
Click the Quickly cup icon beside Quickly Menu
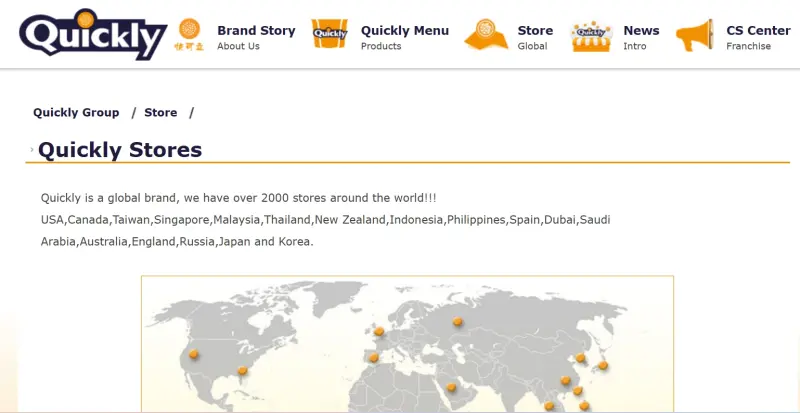tap(330, 34)
